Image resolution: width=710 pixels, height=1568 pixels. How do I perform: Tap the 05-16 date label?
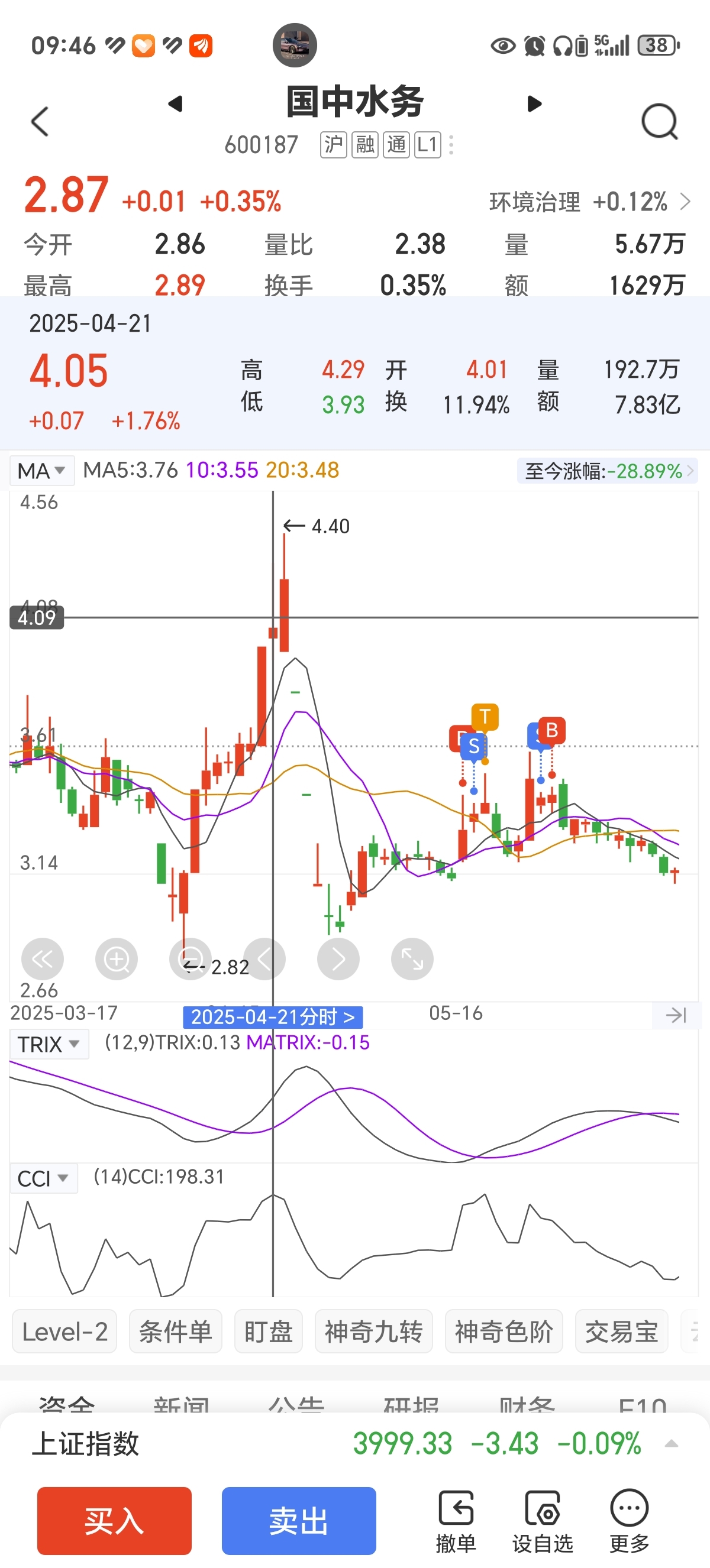[x=456, y=1013]
